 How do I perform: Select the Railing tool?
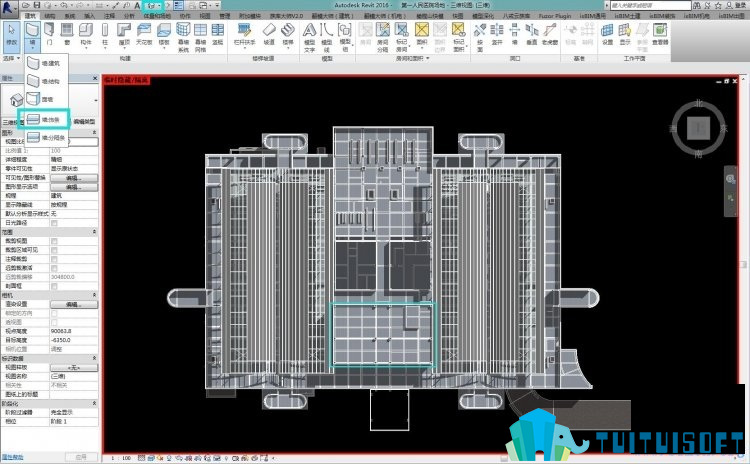244,35
